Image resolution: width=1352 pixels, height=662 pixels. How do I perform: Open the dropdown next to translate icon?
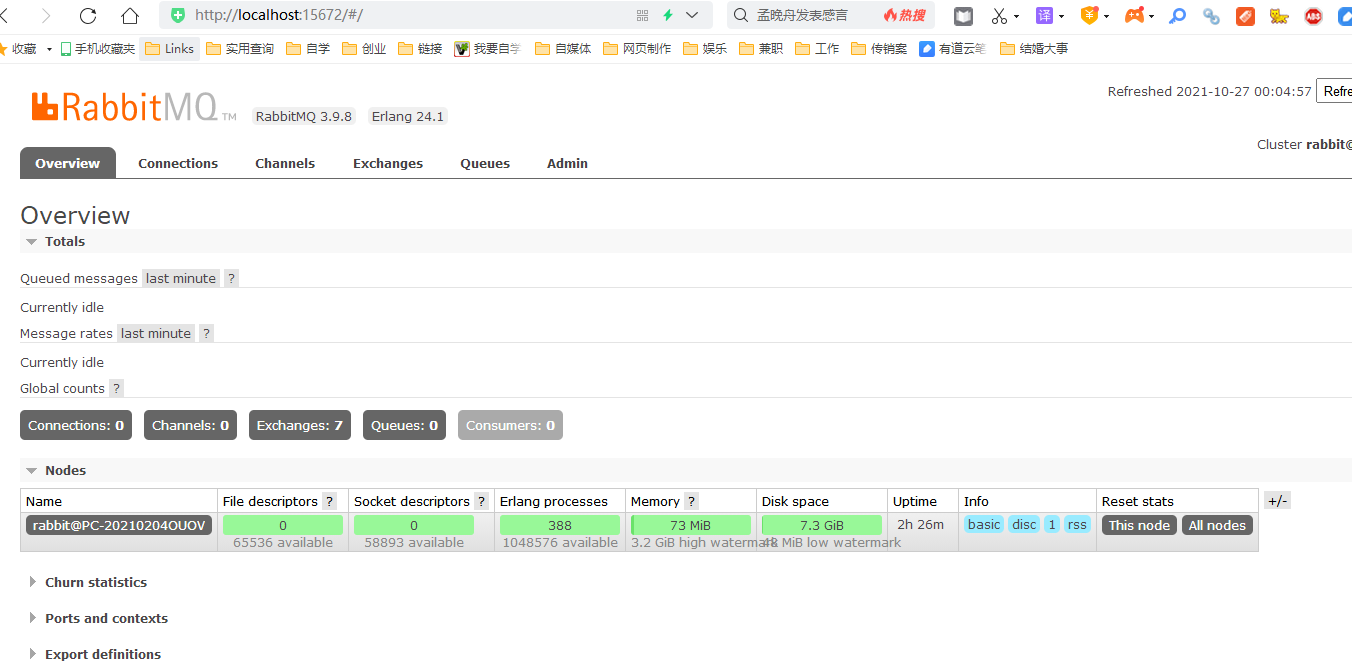1061,16
